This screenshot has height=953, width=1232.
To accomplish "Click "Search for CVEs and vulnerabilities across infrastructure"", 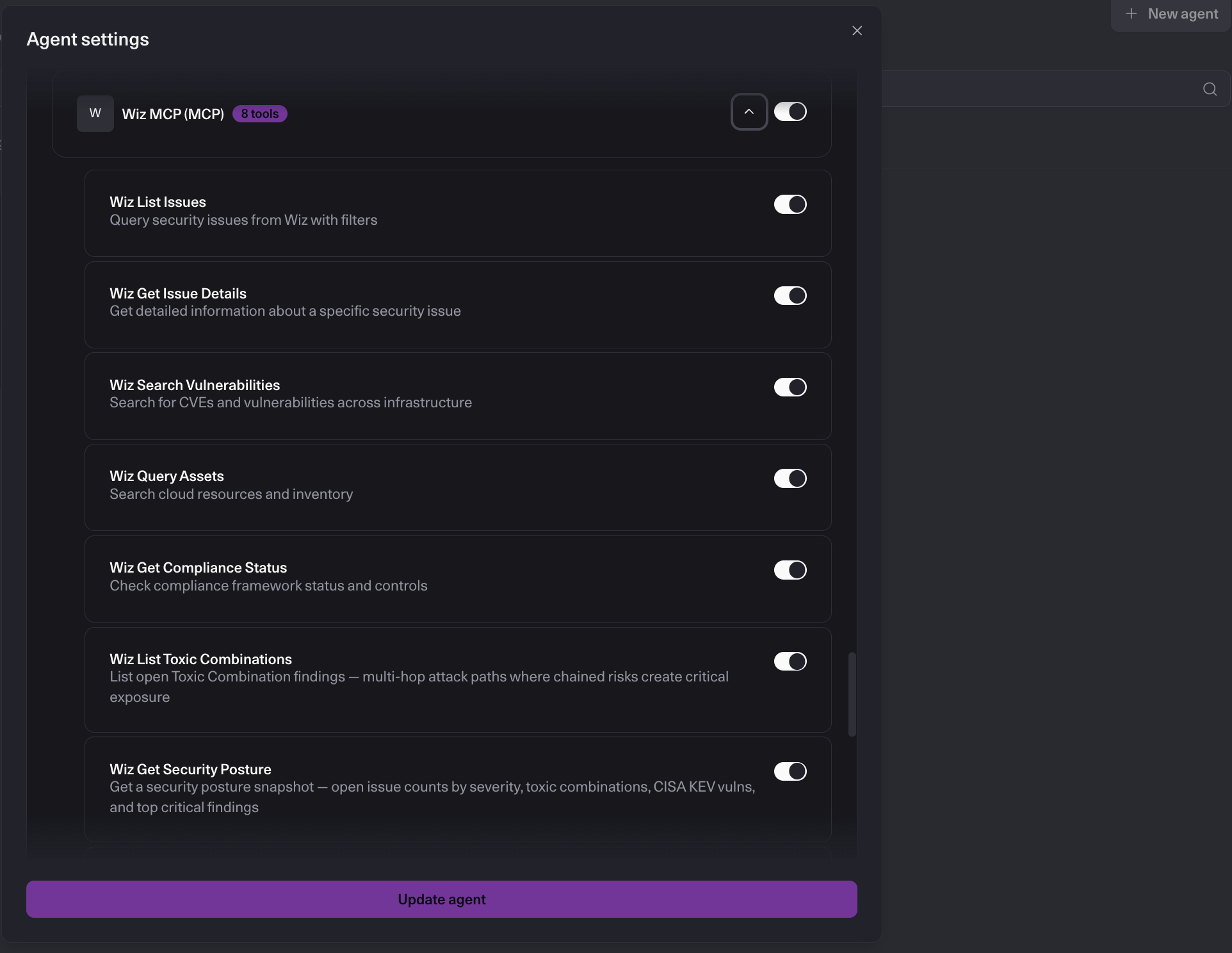I will (x=291, y=402).
